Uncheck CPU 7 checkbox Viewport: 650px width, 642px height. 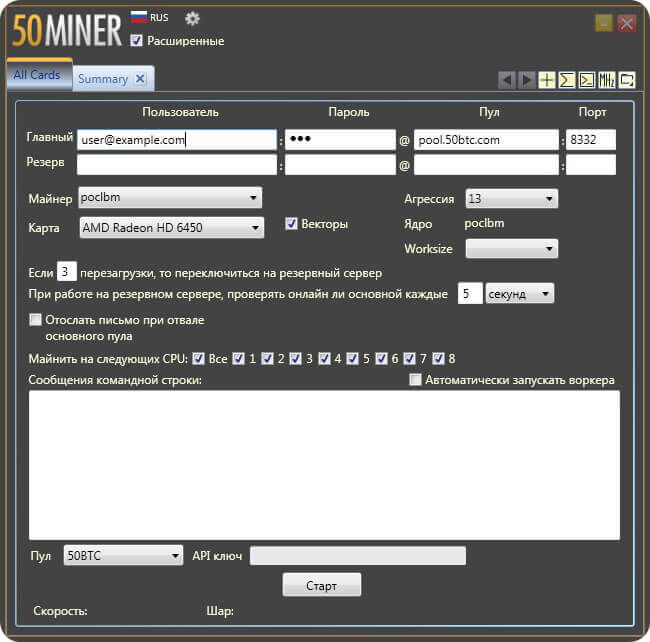[410, 359]
